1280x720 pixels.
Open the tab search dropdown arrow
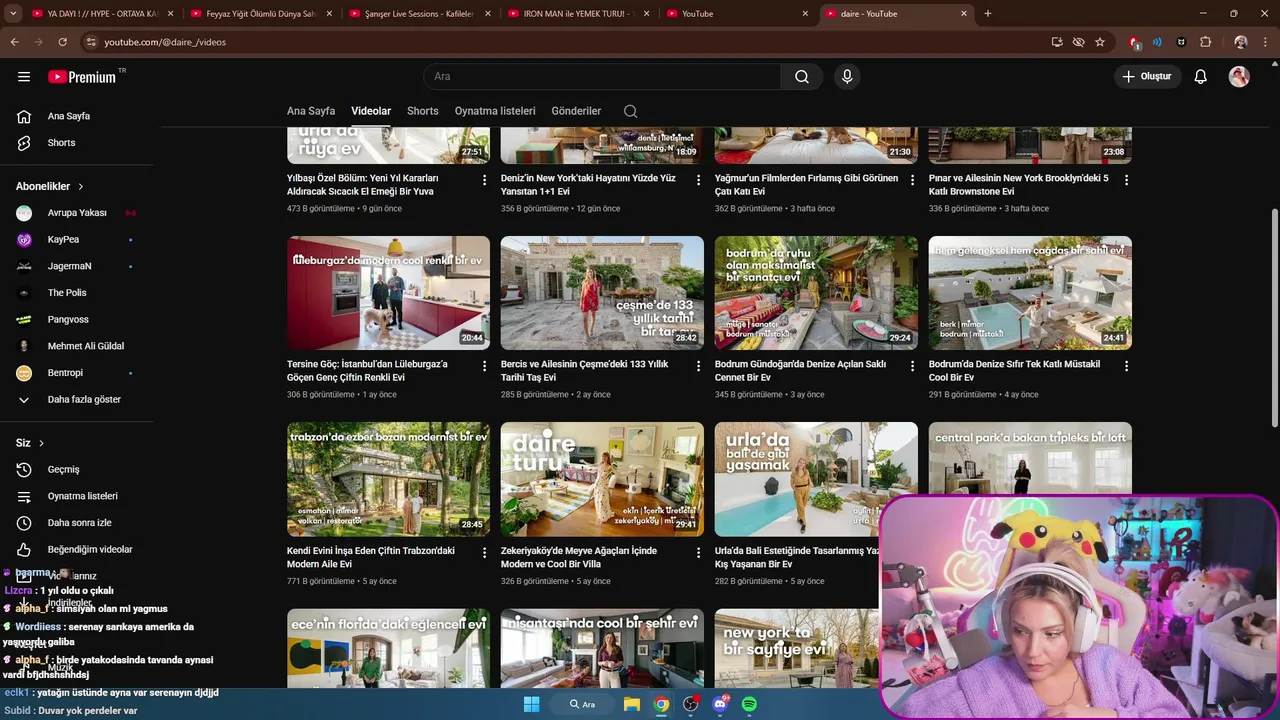13,14
